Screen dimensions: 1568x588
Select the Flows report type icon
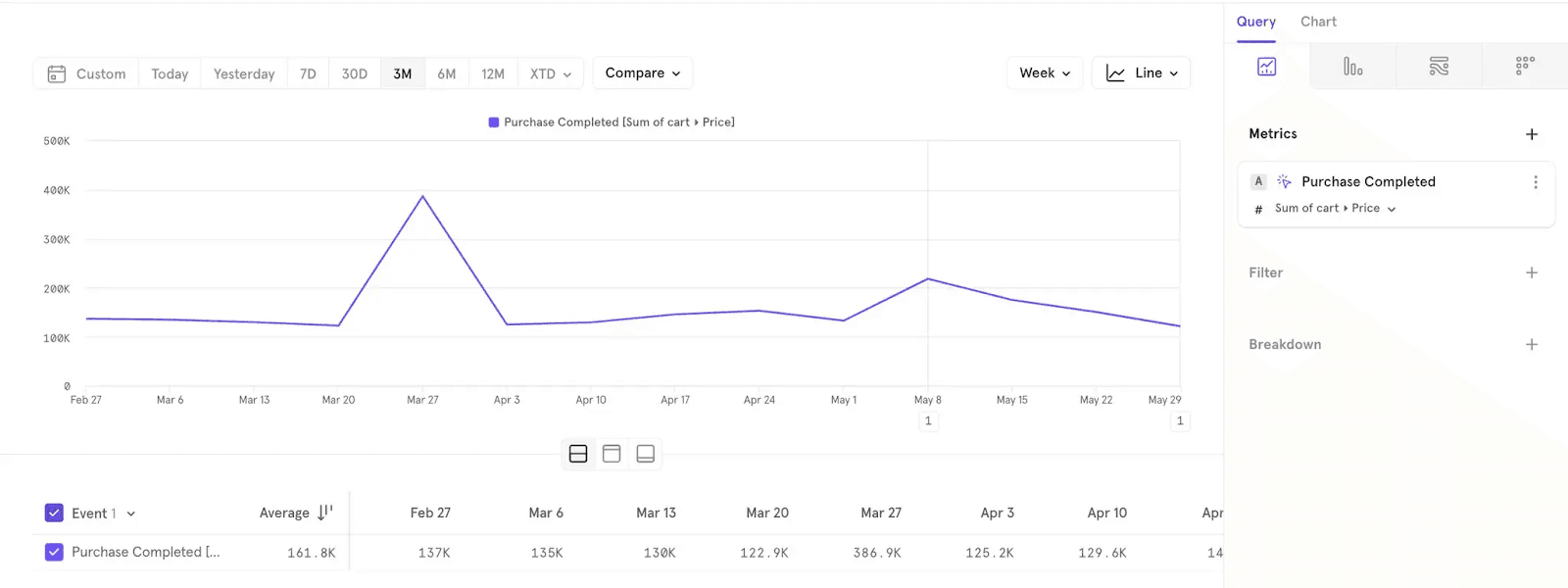click(x=1439, y=67)
